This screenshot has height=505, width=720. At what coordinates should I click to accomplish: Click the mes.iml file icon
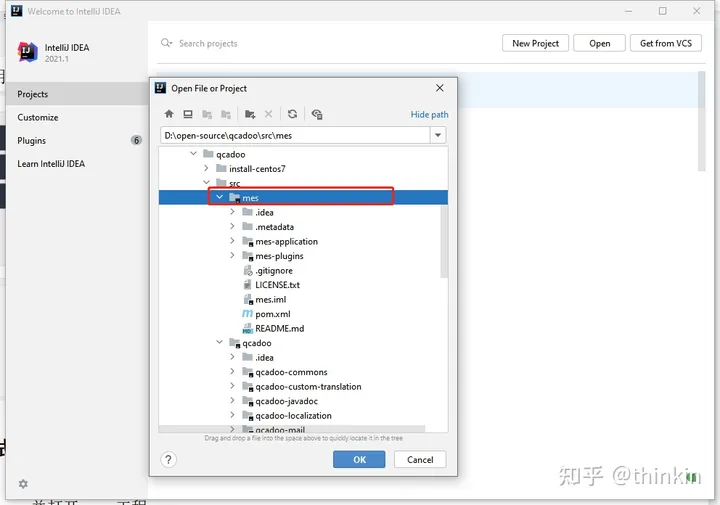pyautogui.click(x=248, y=299)
